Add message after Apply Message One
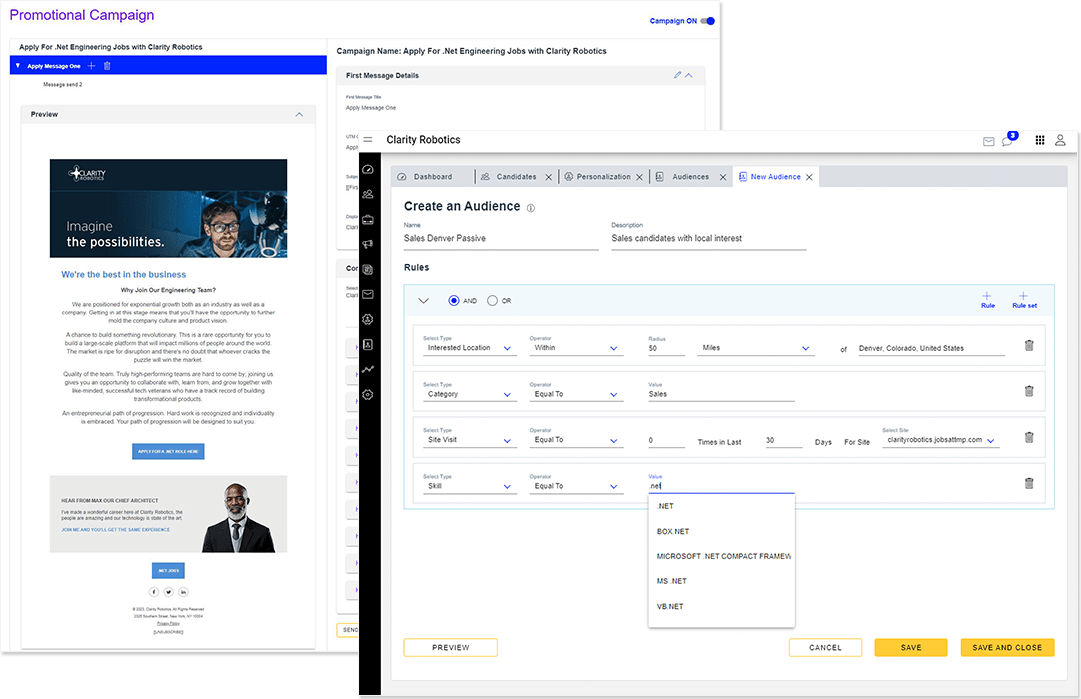 point(91,65)
